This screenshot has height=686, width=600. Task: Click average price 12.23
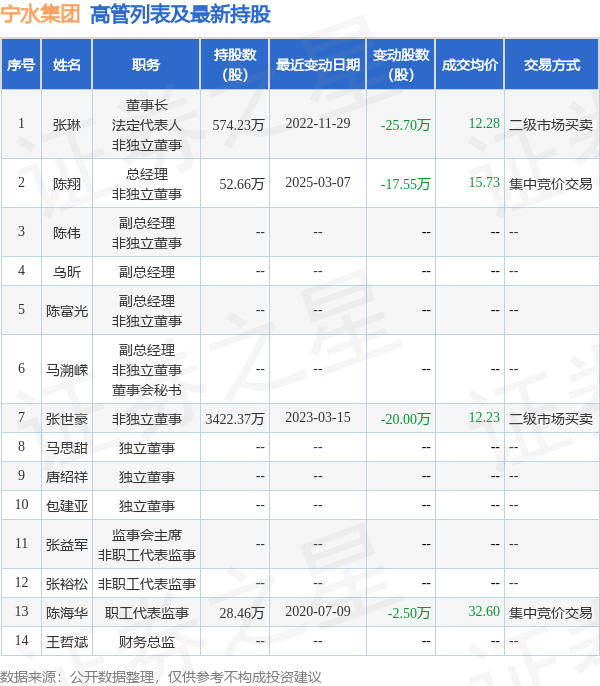[x=484, y=417]
